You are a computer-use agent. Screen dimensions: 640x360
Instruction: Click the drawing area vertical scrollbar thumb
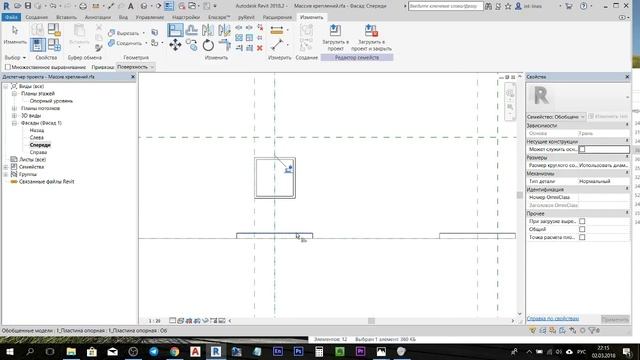tap(520, 195)
